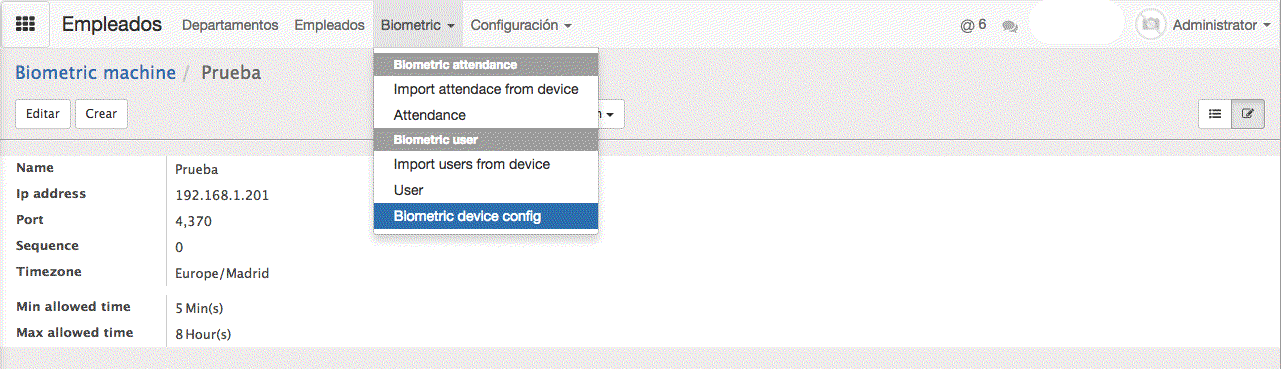The height and width of the screenshot is (369, 1281).
Task: Click the Editar button
Action: pyautogui.click(x=43, y=114)
